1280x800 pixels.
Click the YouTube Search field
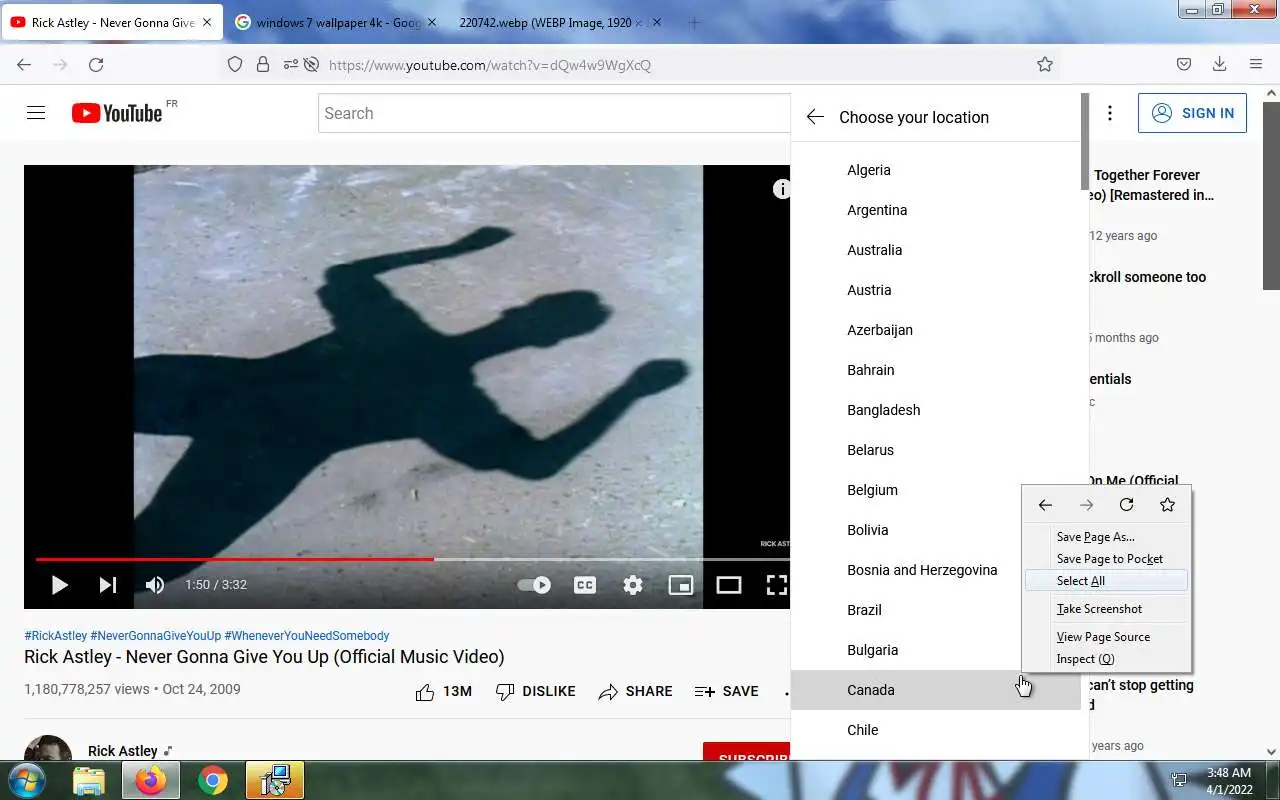click(x=555, y=113)
